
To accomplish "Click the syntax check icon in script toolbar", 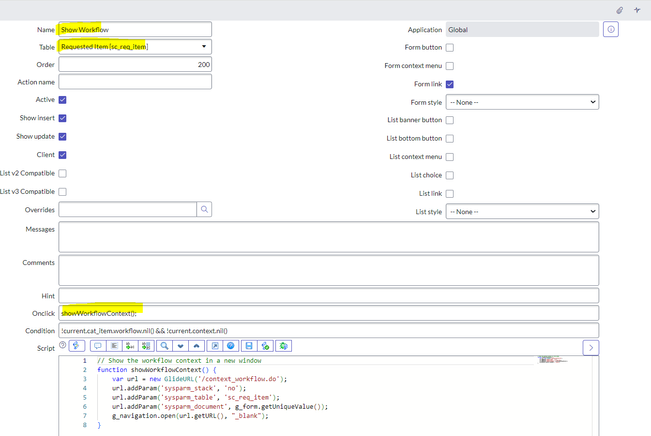I will 265,346.
